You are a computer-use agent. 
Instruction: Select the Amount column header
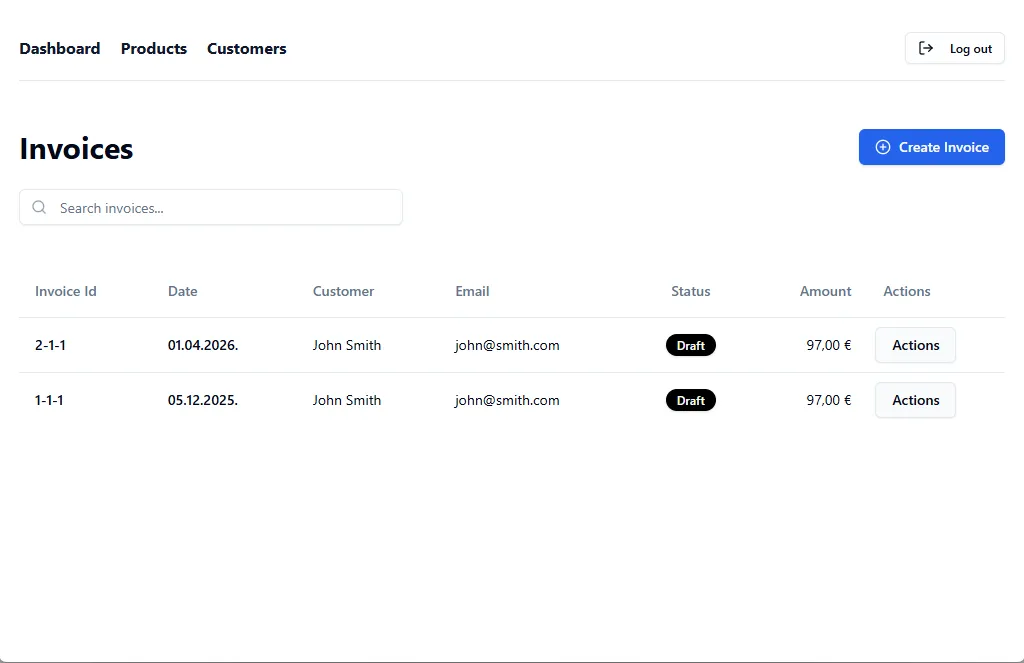825,291
